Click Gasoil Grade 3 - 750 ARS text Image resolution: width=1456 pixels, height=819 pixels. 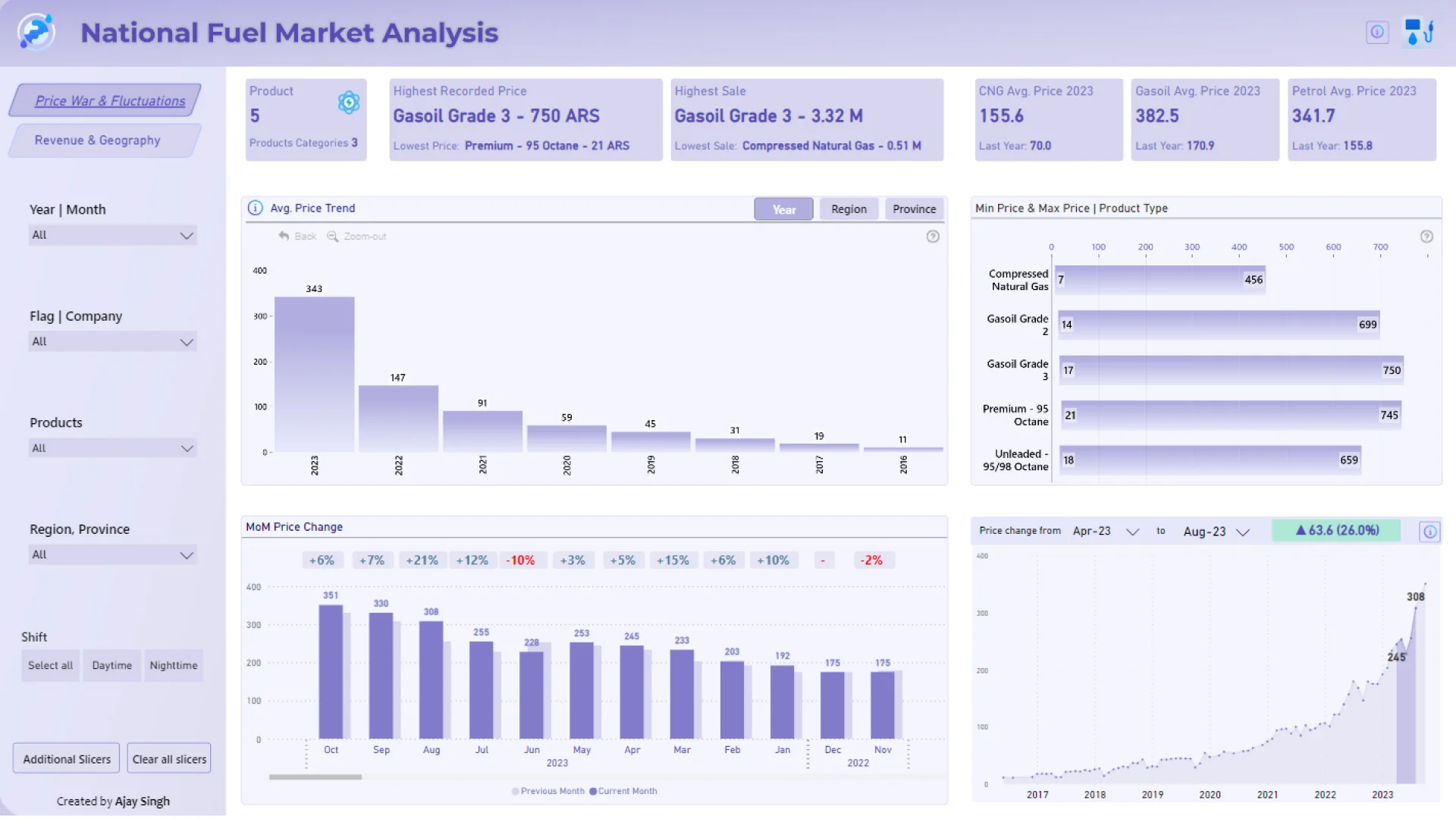tap(496, 116)
